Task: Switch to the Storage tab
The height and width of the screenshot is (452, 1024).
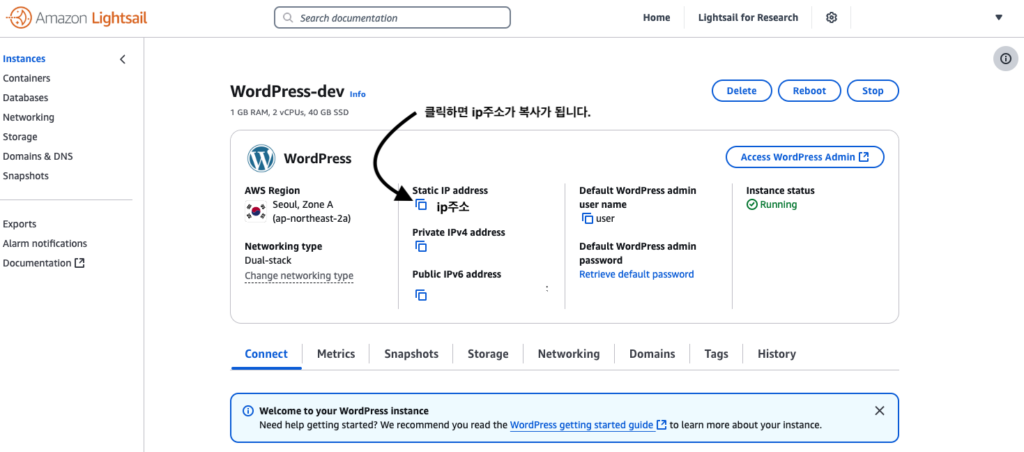Action: (x=488, y=354)
